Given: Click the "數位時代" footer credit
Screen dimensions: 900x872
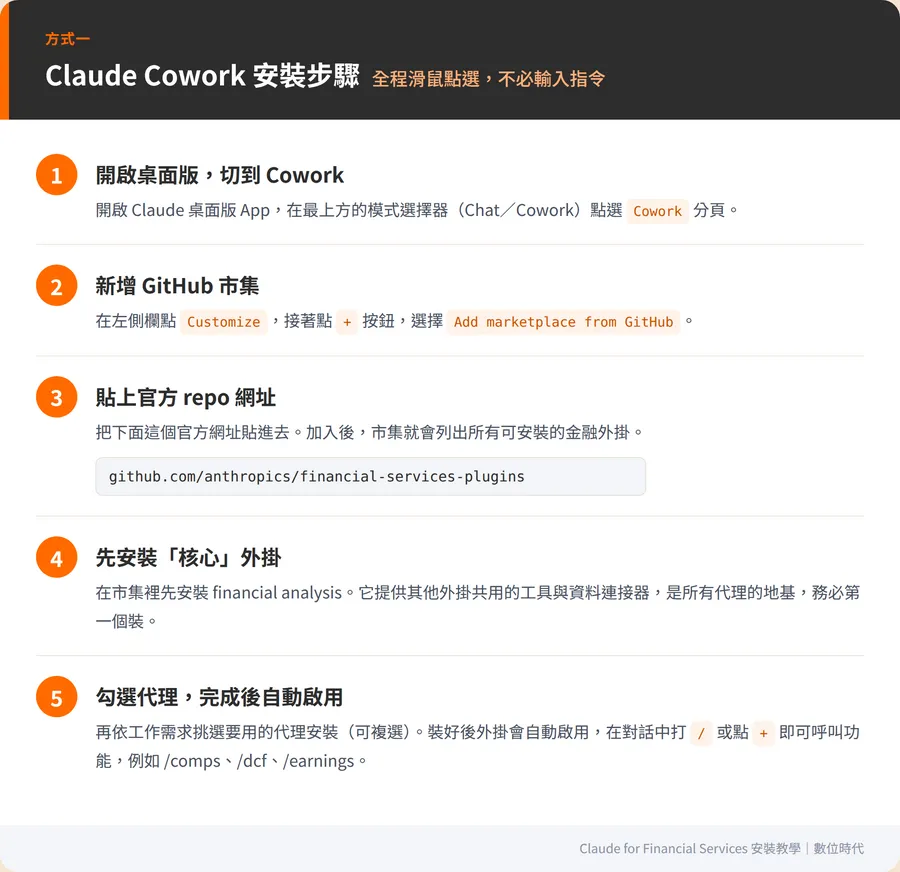Looking at the screenshot, I should point(838,848).
